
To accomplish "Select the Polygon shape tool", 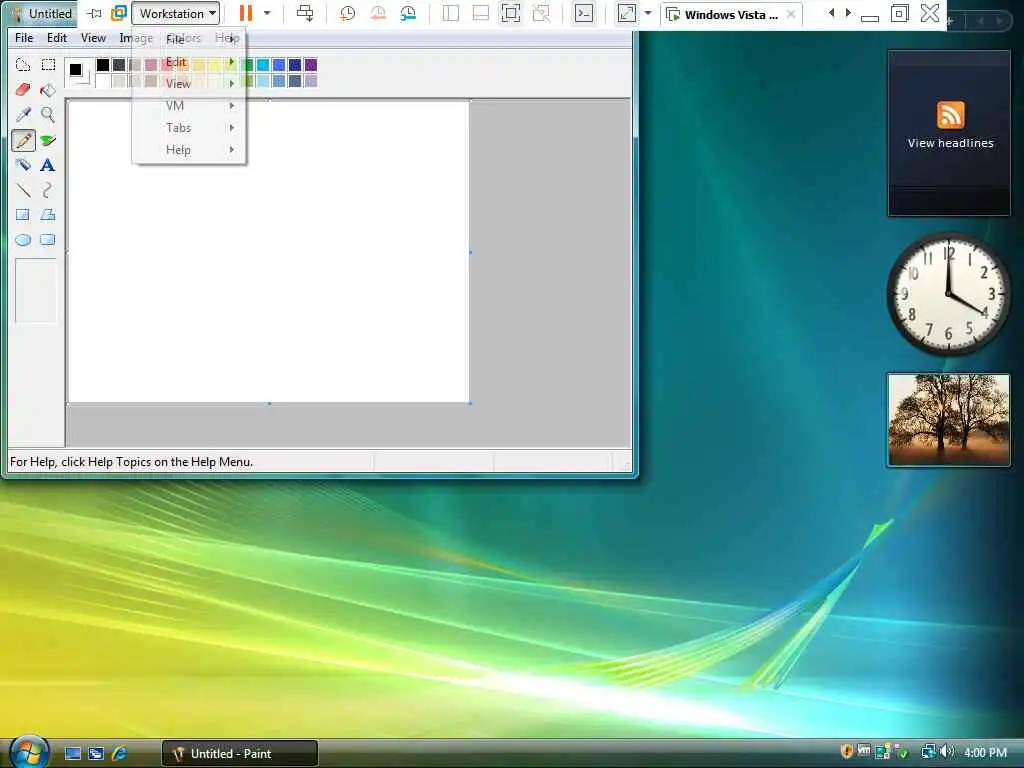I will pyautogui.click(x=48, y=215).
